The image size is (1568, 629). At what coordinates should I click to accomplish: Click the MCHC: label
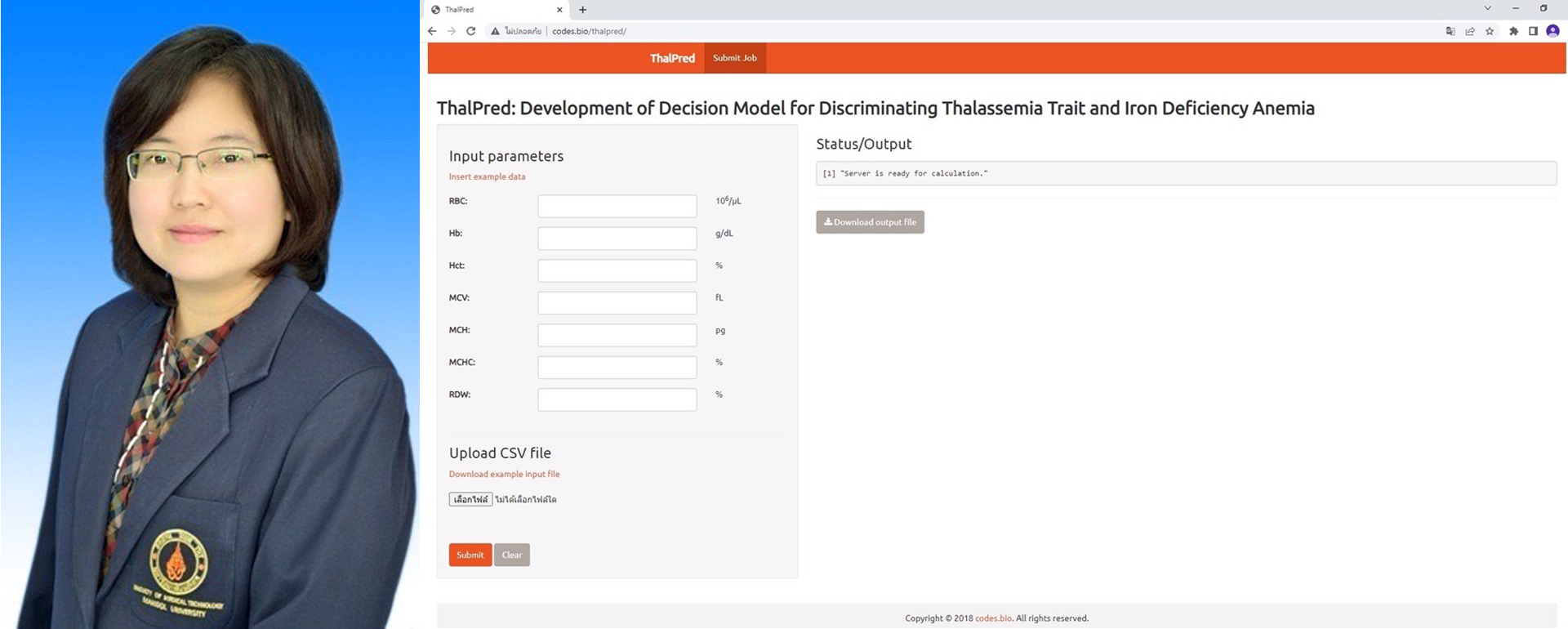tap(462, 362)
